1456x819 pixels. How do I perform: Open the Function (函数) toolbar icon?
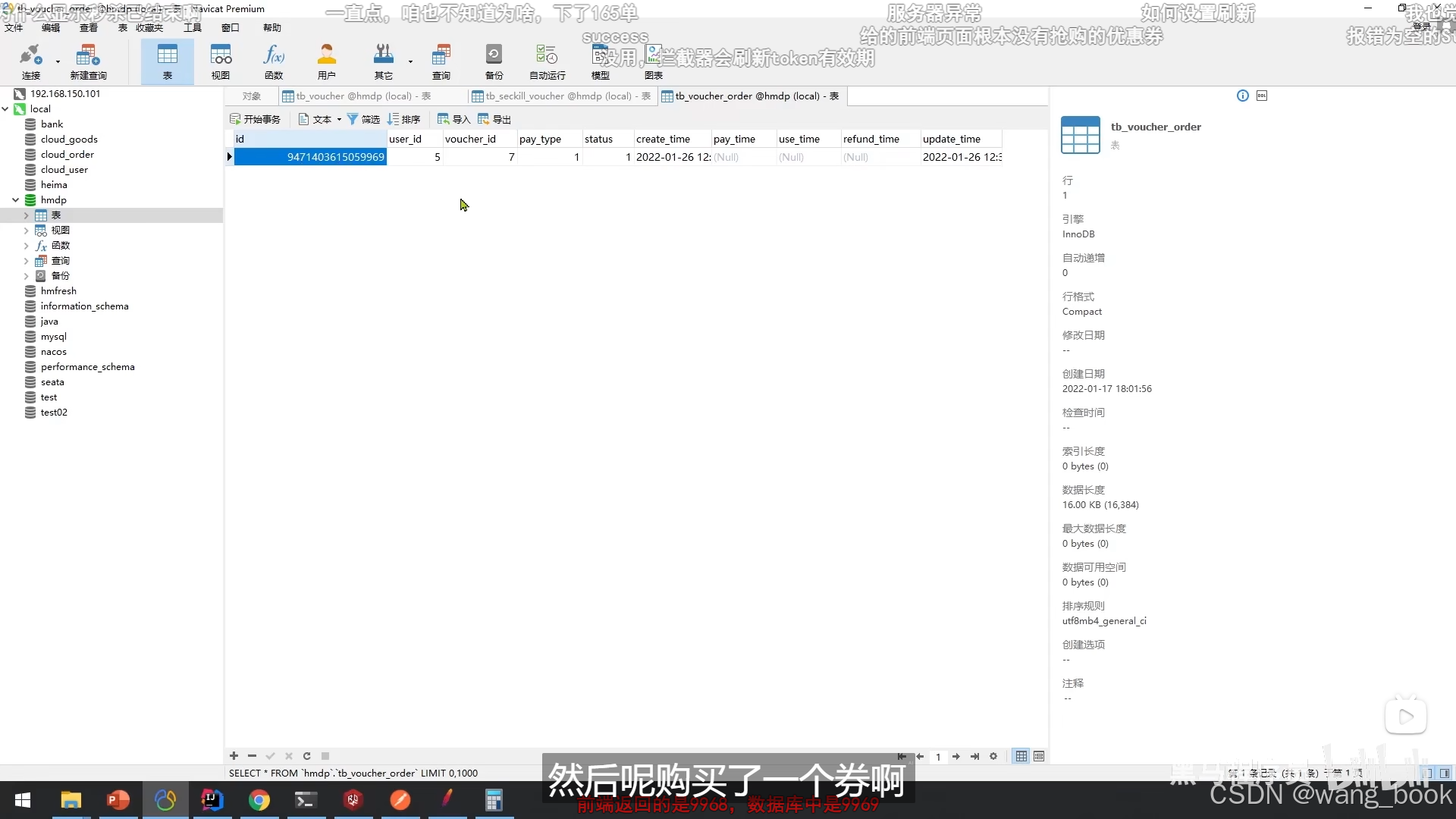point(274,61)
